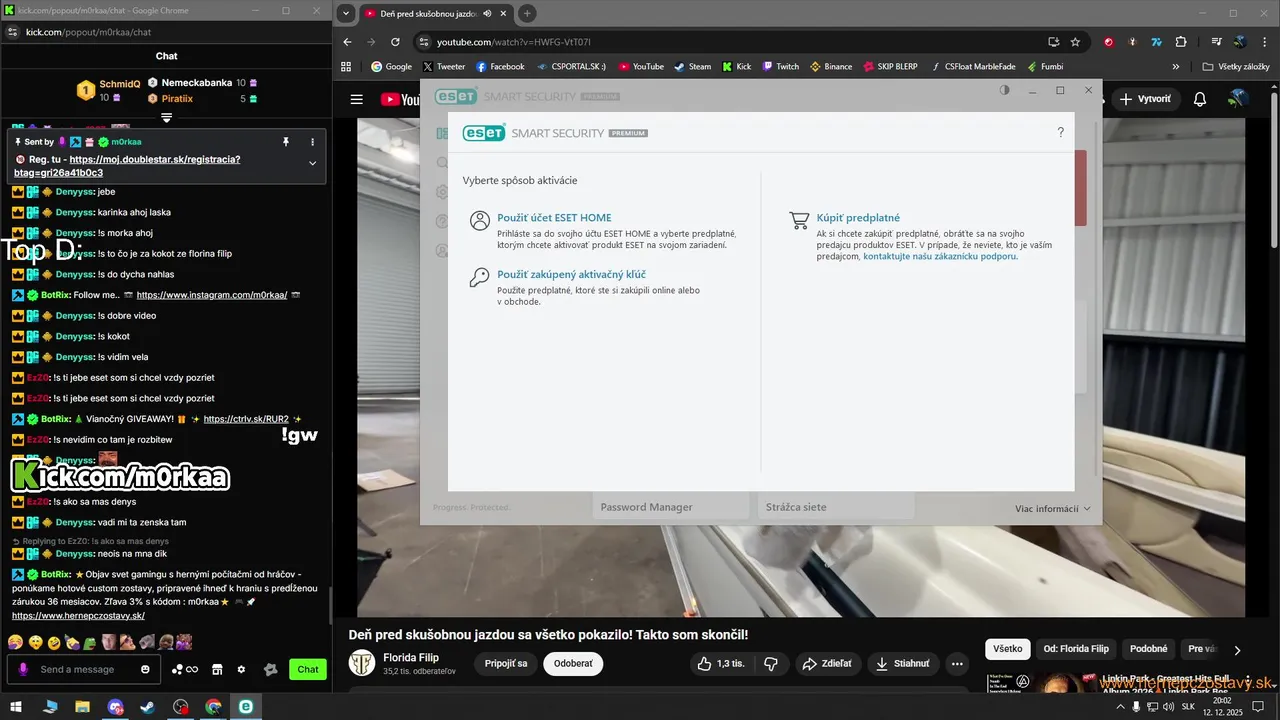Image resolution: width=1280 pixels, height=720 pixels.
Task: Open kontaktujte našu zákaznícku podporu link
Action: [x=940, y=257]
